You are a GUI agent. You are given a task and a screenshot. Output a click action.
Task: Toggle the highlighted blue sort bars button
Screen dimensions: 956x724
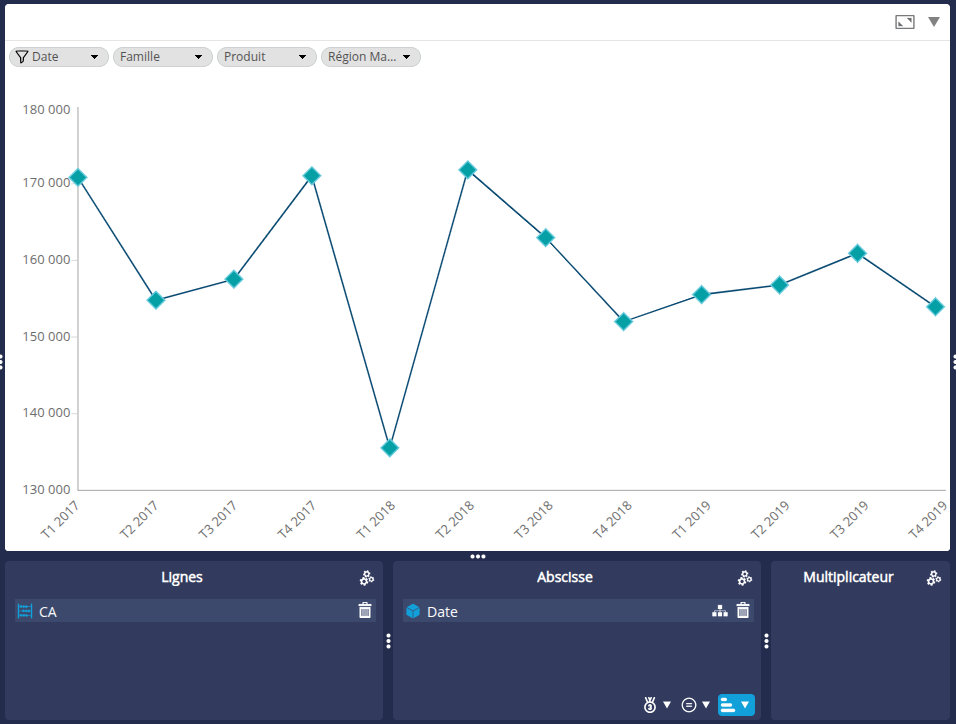(735, 705)
